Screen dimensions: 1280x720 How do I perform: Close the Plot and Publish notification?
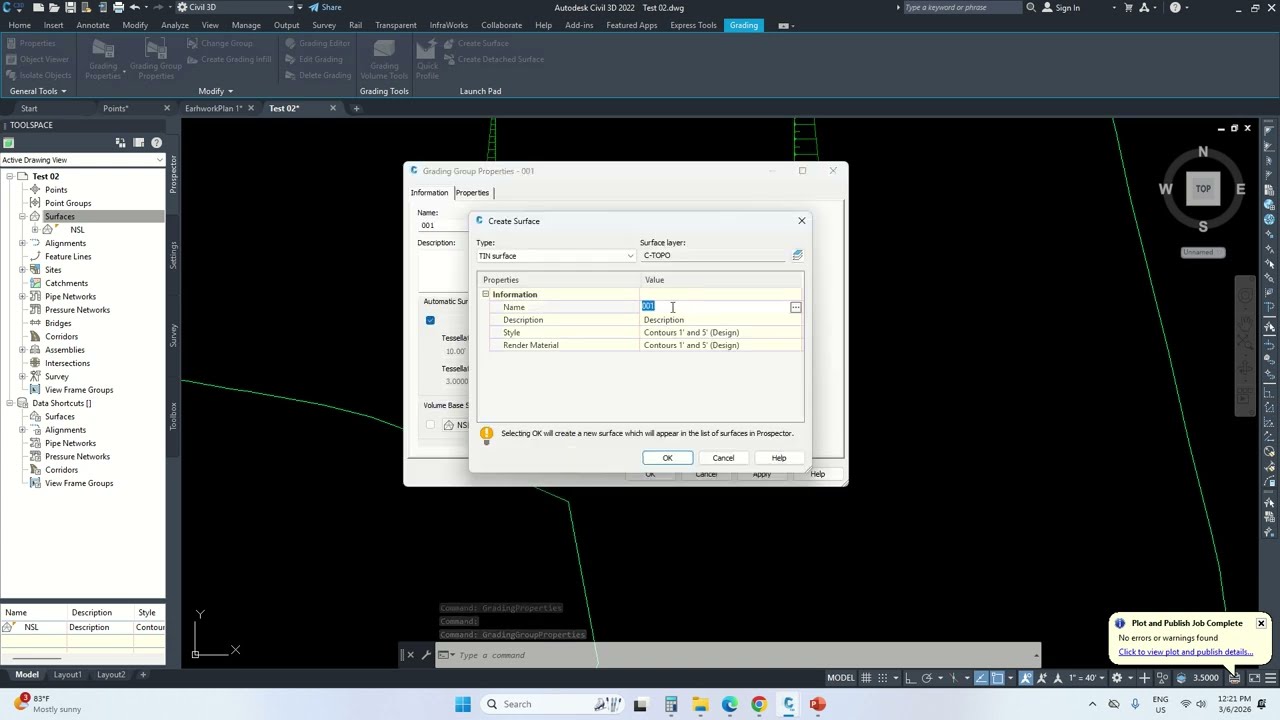point(1261,624)
